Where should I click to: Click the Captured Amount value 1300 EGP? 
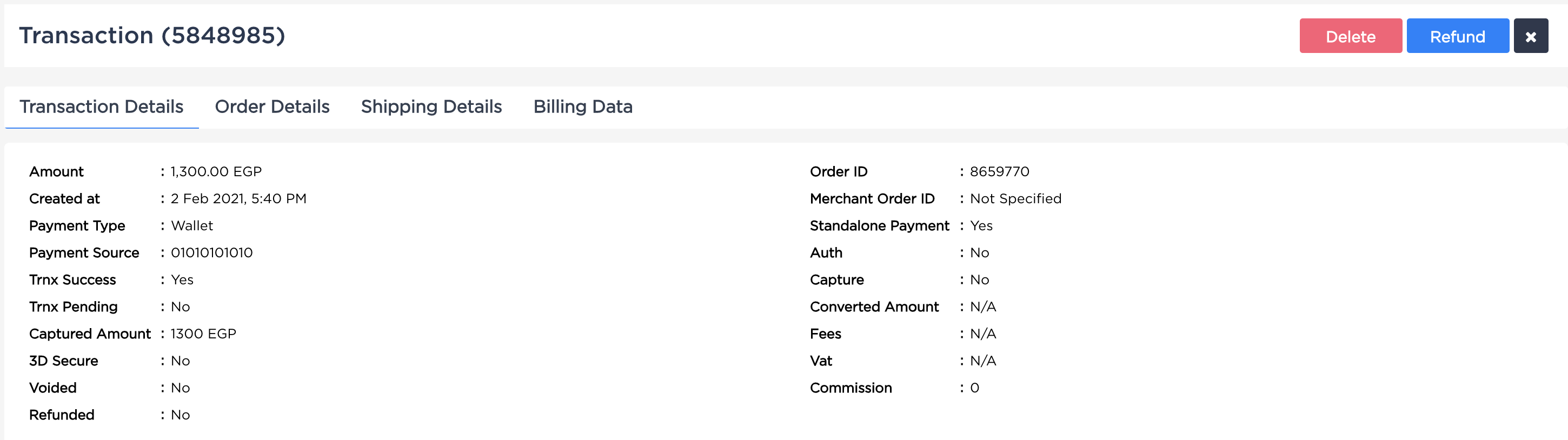click(203, 334)
